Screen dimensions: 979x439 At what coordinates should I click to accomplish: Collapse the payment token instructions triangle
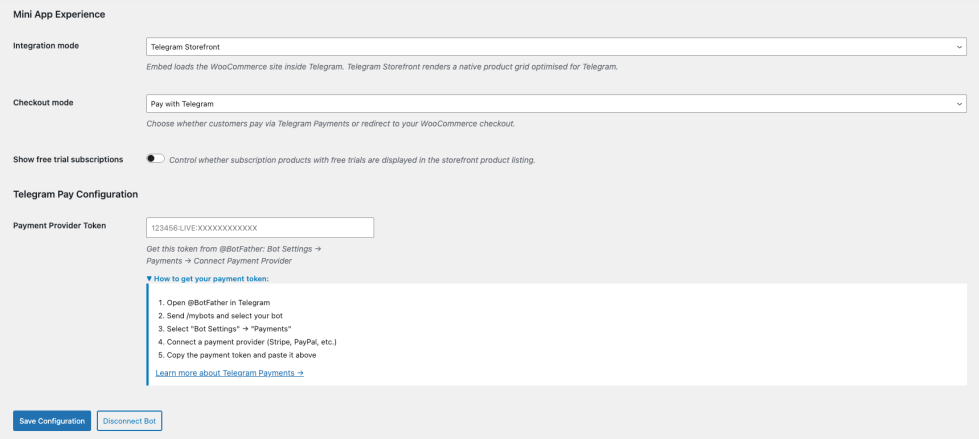(x=150, y=279)
